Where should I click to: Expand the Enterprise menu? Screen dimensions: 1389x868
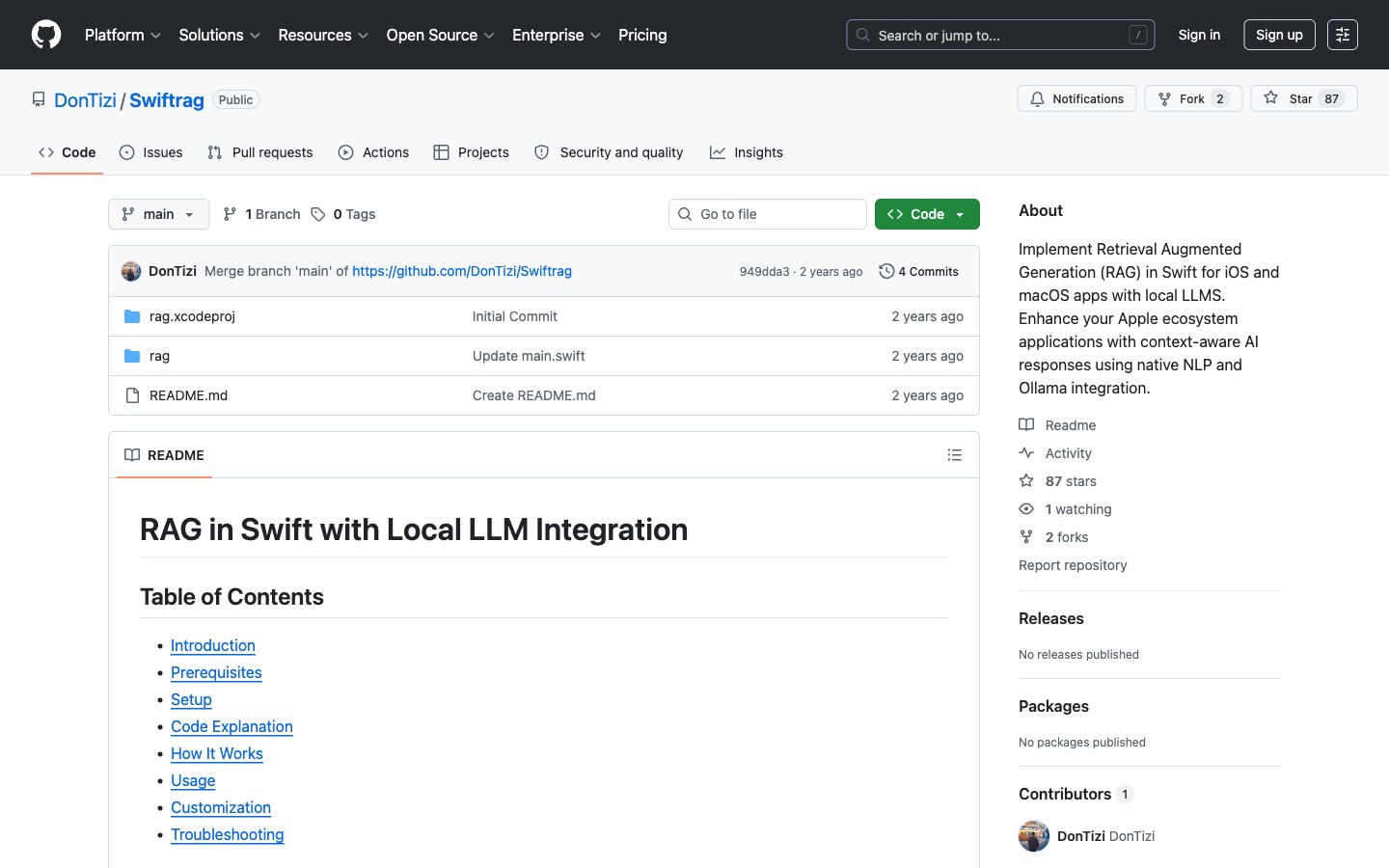click(x=557, y=35)
